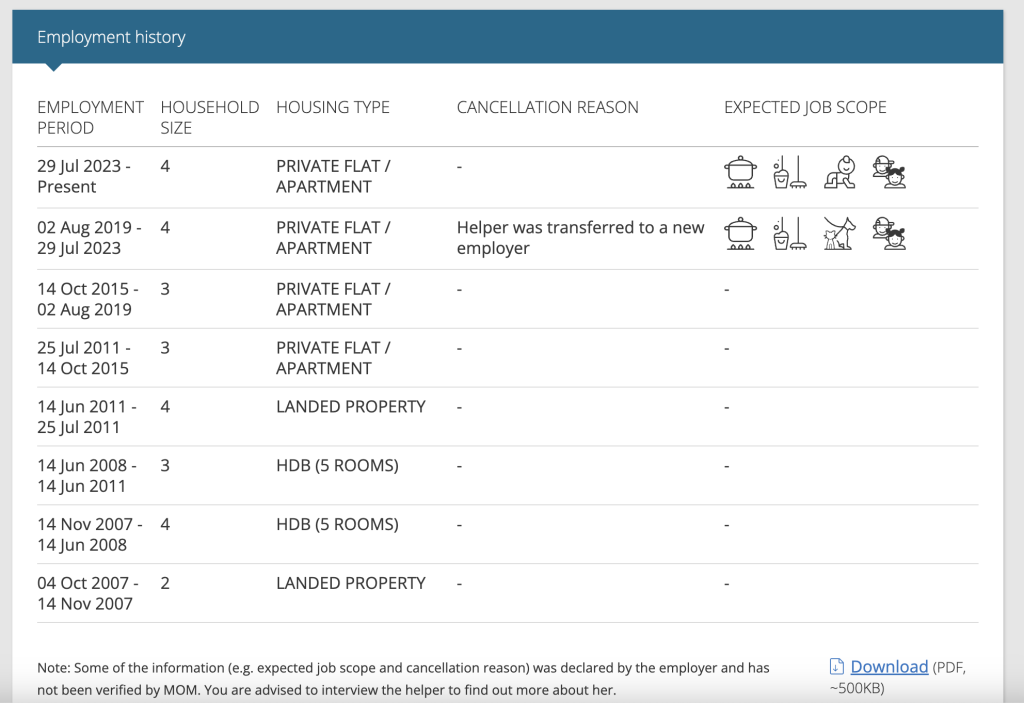
Task: Click LANDED PROPERTY in the 04 Oct 2007 row
Action: [351, 583]
